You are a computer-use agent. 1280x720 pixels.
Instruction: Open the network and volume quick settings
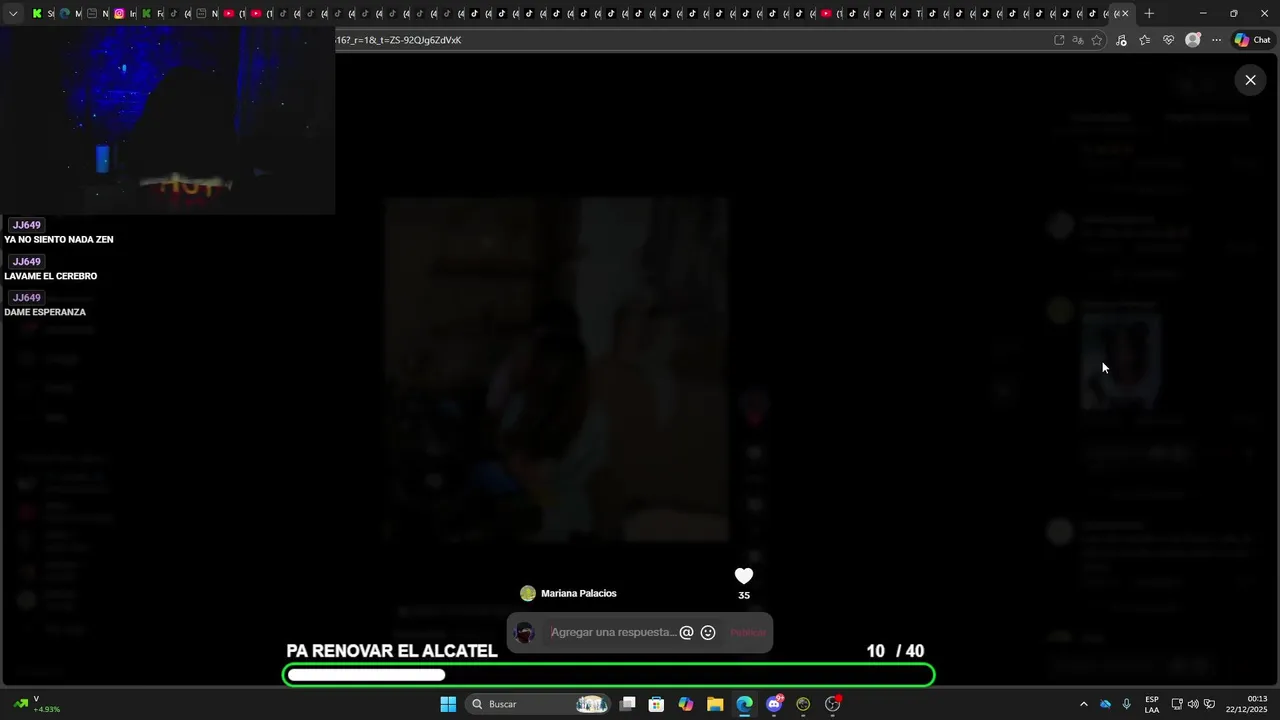1194,704
